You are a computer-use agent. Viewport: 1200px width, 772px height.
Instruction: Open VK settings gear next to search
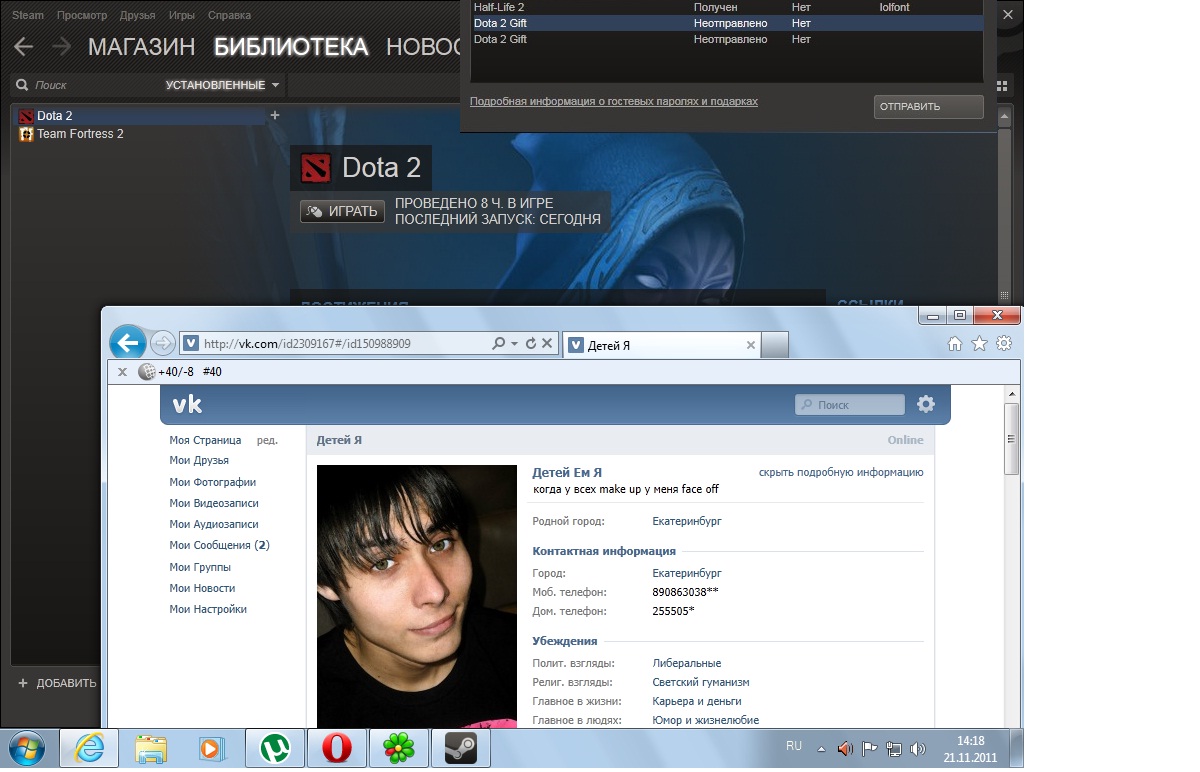(926, 404)
